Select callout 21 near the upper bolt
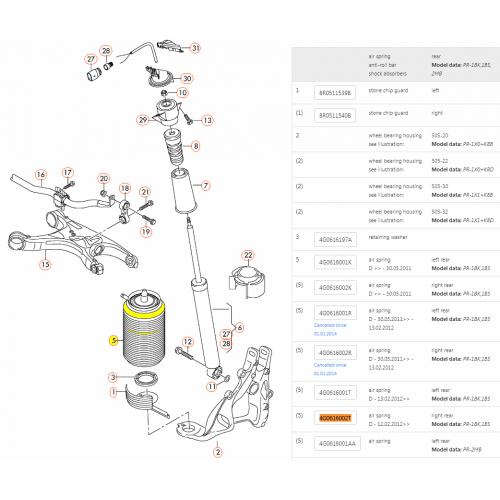 [x=145, y=192]
